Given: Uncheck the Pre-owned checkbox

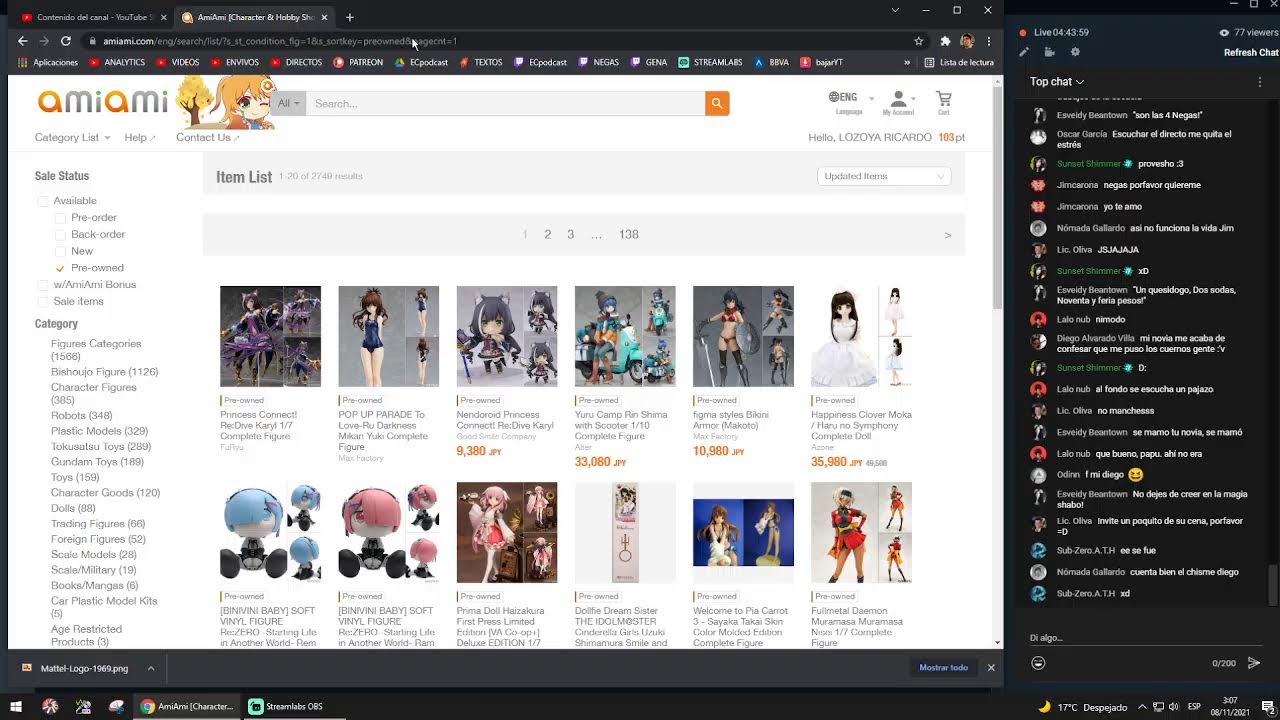Looking at the screenshot, I should pos(60,268).
